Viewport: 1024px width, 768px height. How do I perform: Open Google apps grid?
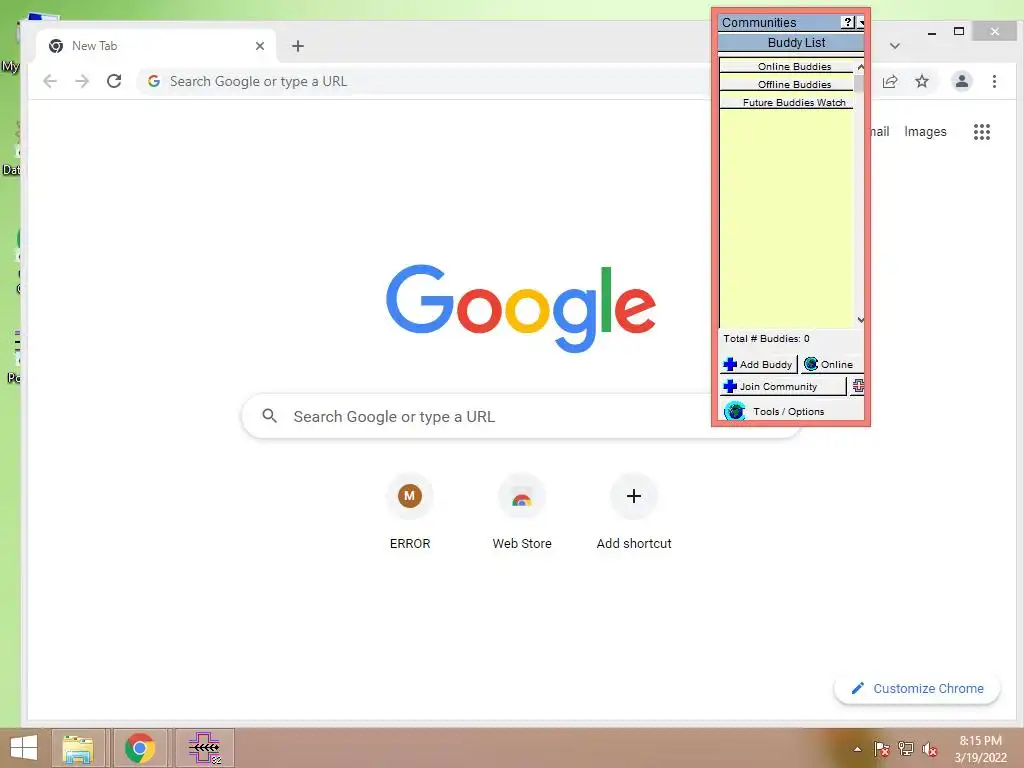[x=982, y=132]
